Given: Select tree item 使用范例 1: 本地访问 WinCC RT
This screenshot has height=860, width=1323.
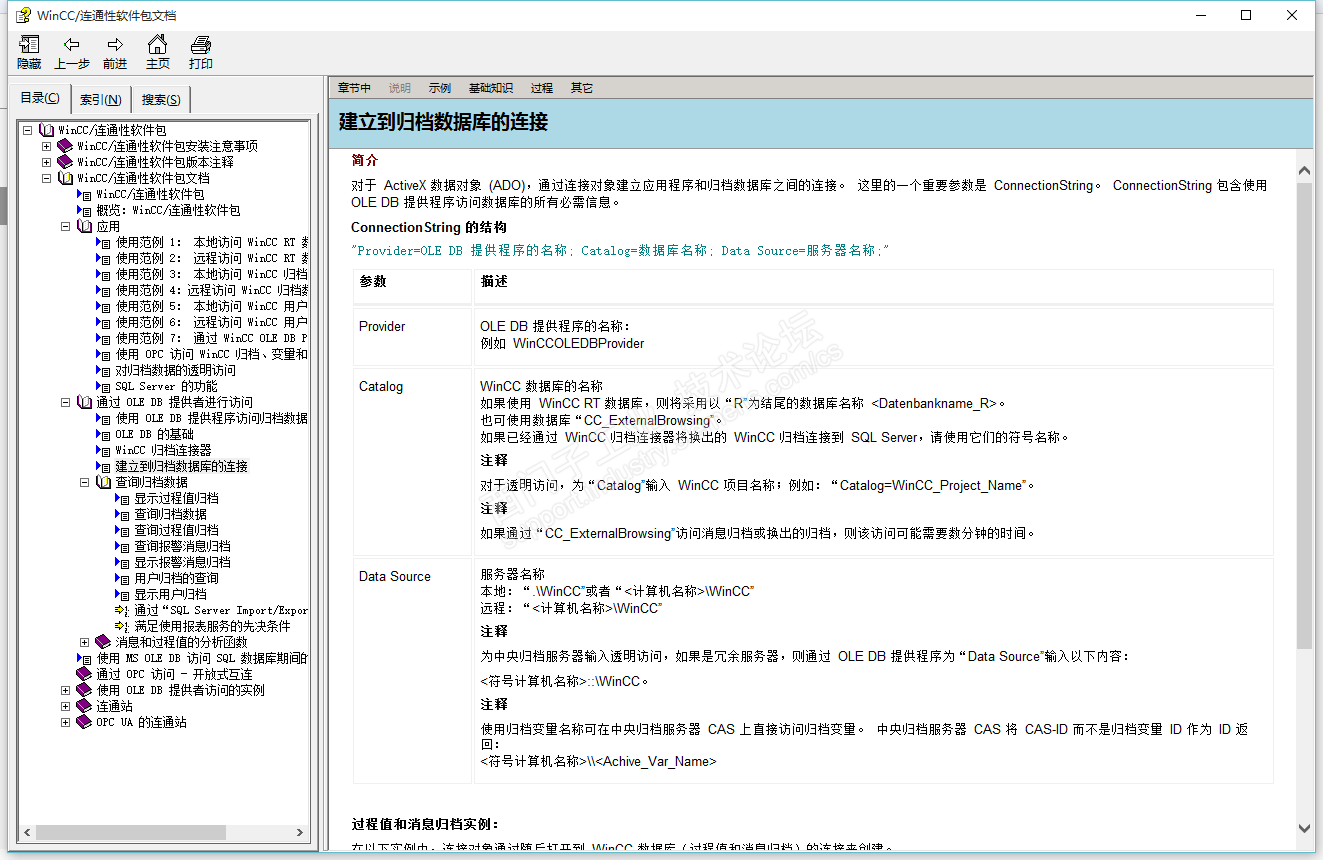Looking at the screenshot, I should point(212,242).
